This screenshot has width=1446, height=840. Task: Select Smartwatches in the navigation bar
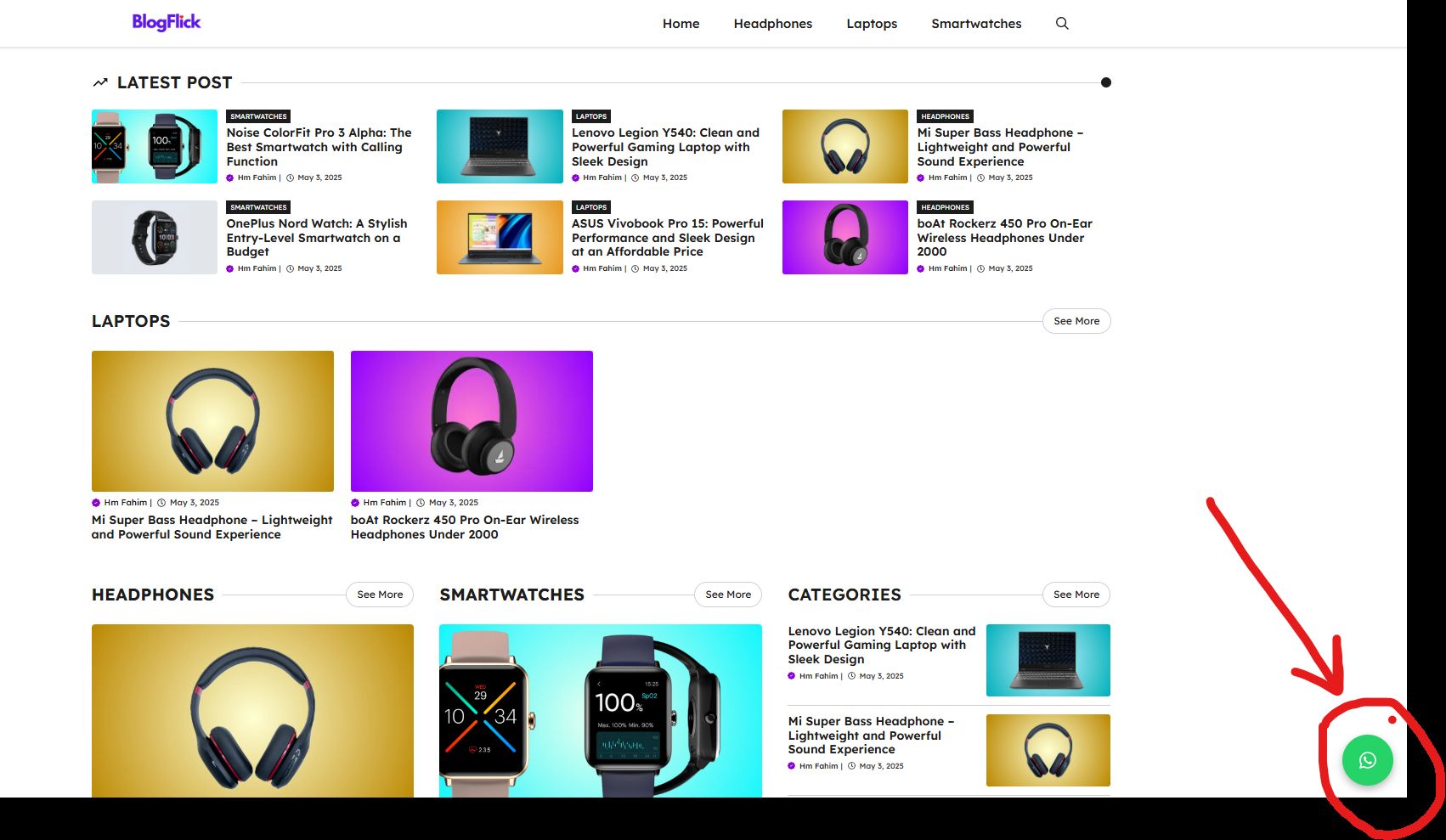976,24
